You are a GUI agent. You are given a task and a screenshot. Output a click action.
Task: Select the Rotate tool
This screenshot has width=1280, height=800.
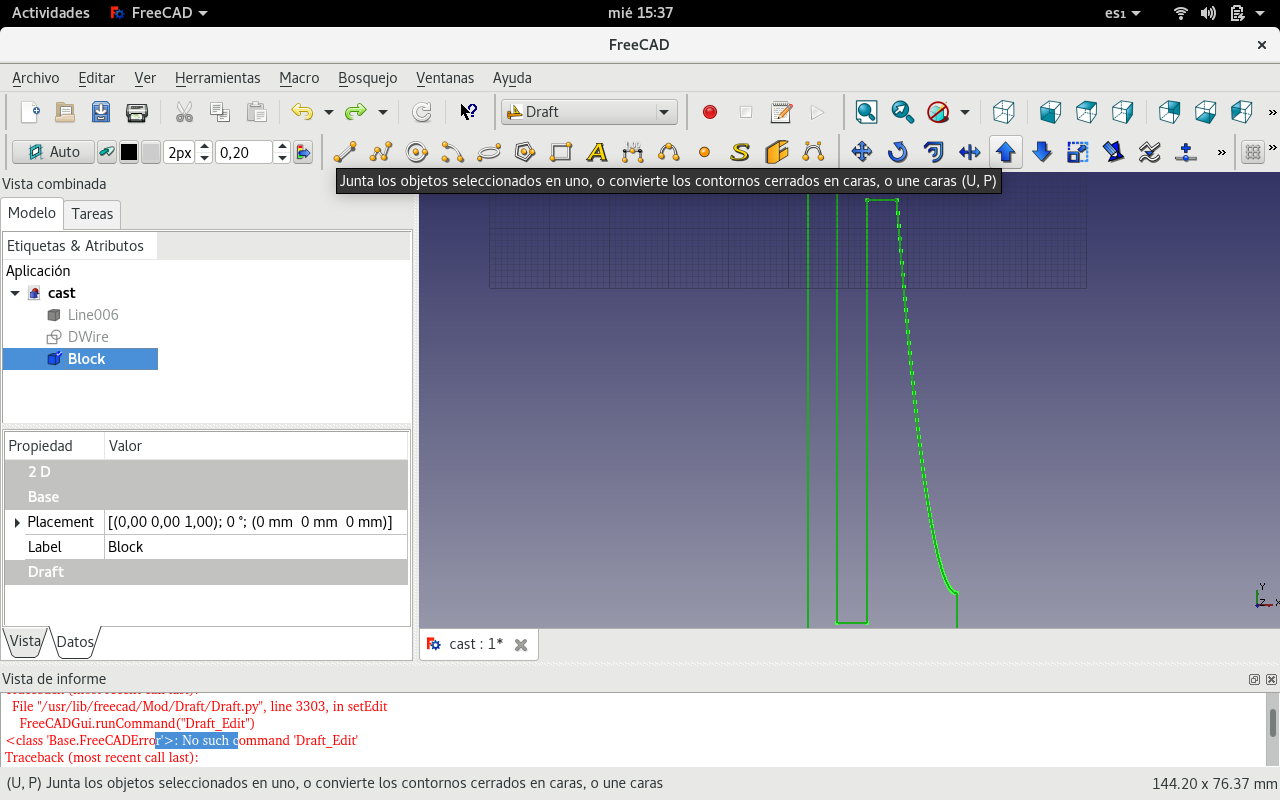(x=898, y=152)
